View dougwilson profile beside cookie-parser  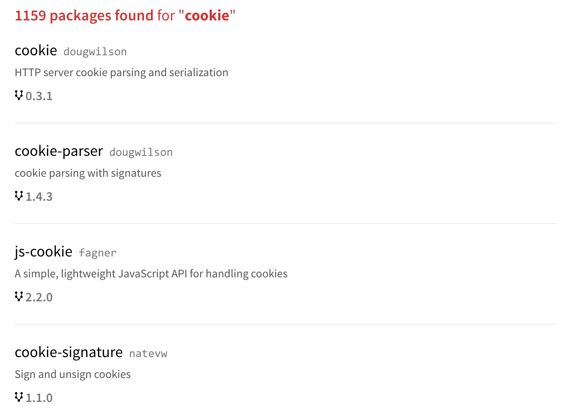point(141,152)
